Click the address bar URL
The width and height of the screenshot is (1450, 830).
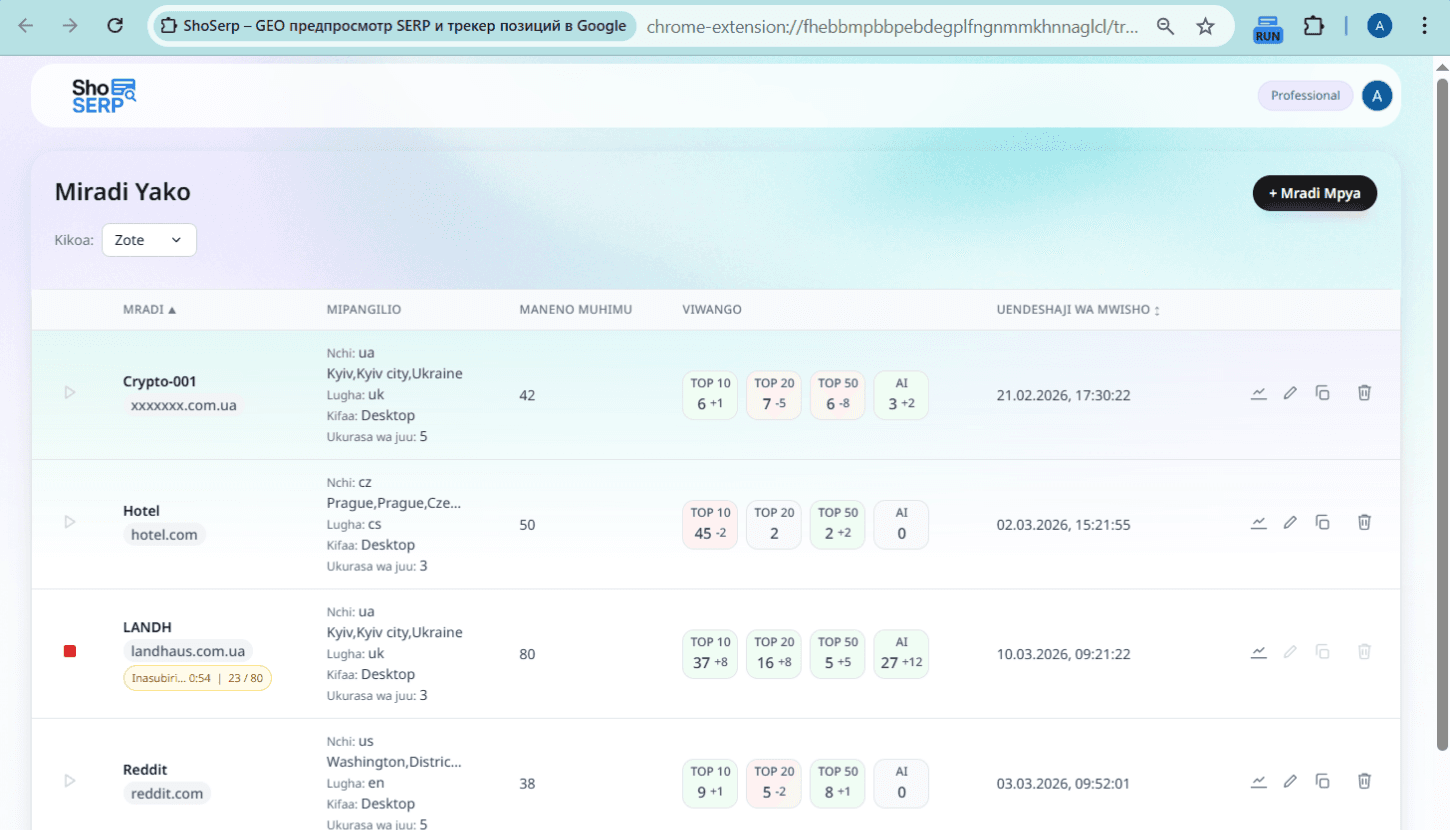(892, 27)
